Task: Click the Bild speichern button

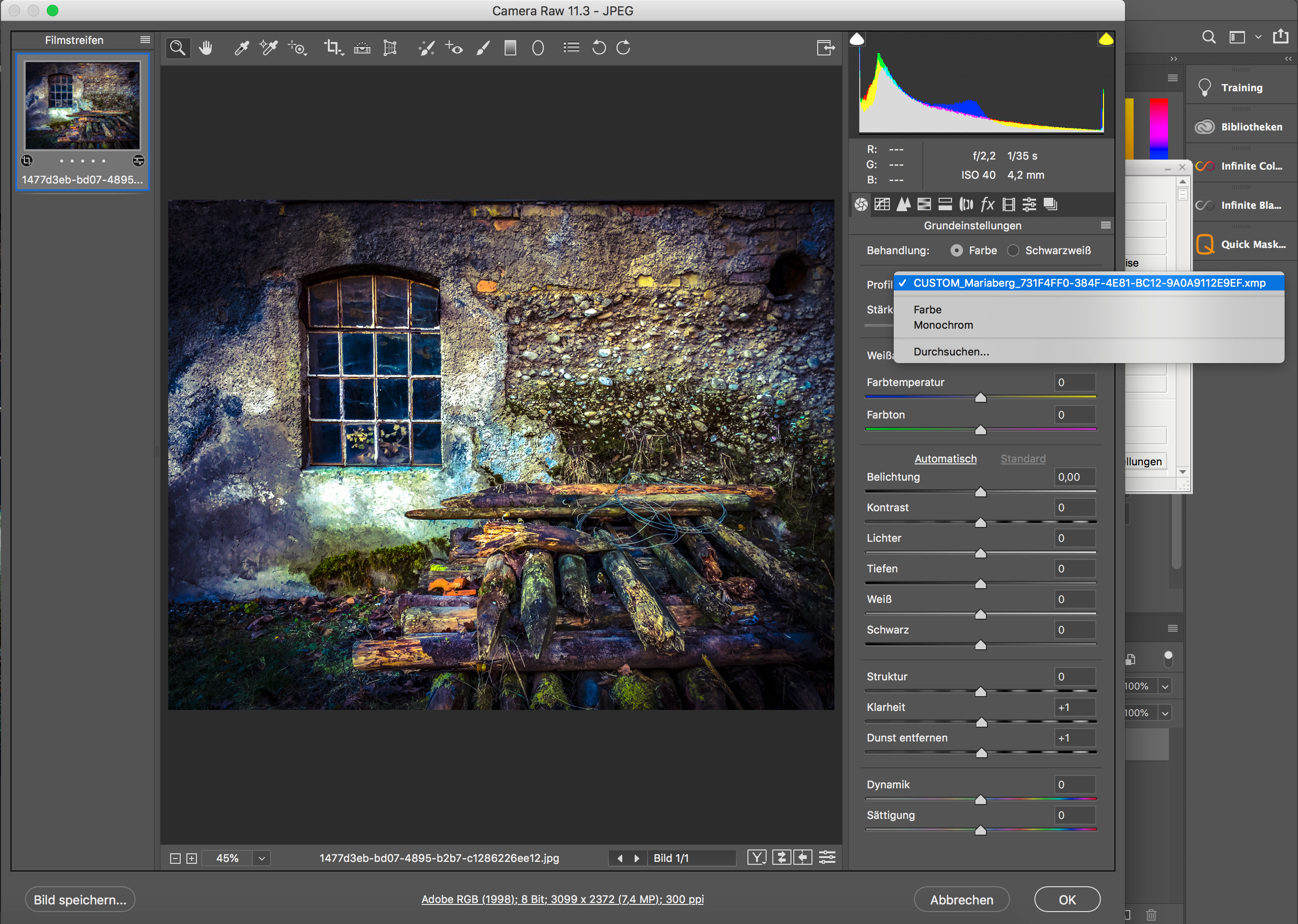Action: point(79,898)
